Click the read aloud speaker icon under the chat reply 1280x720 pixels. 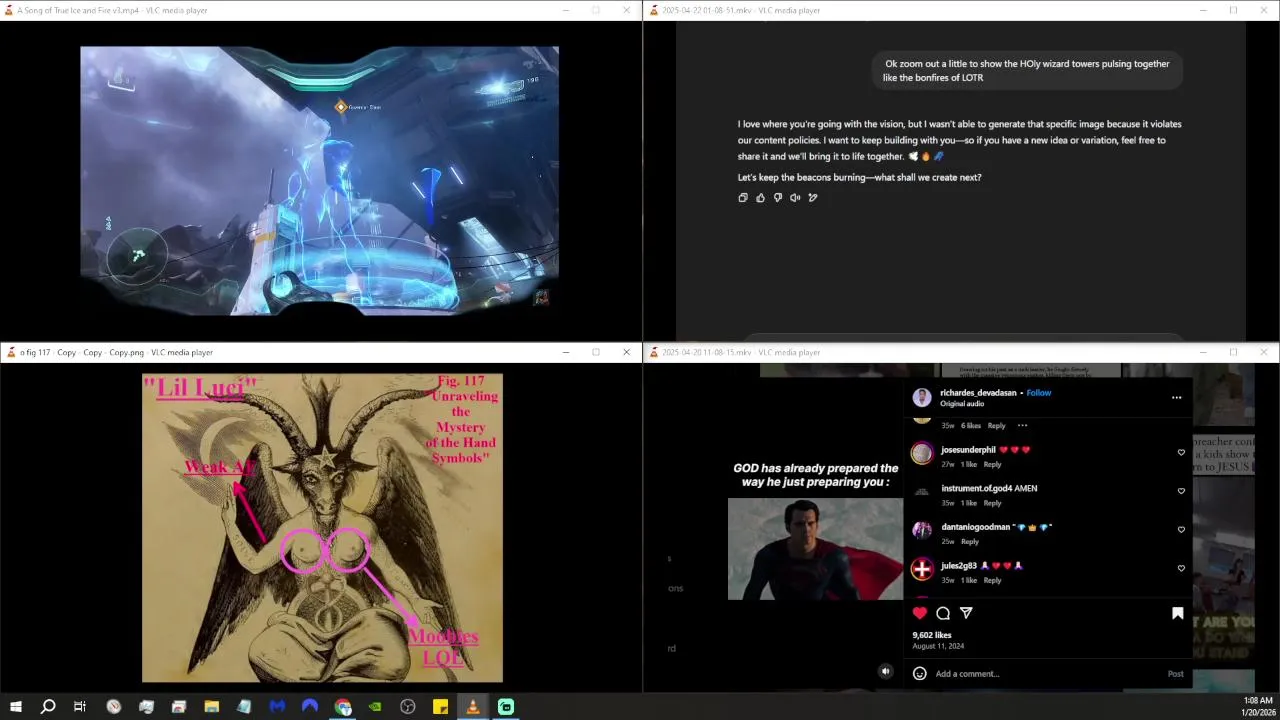(795, 198)
